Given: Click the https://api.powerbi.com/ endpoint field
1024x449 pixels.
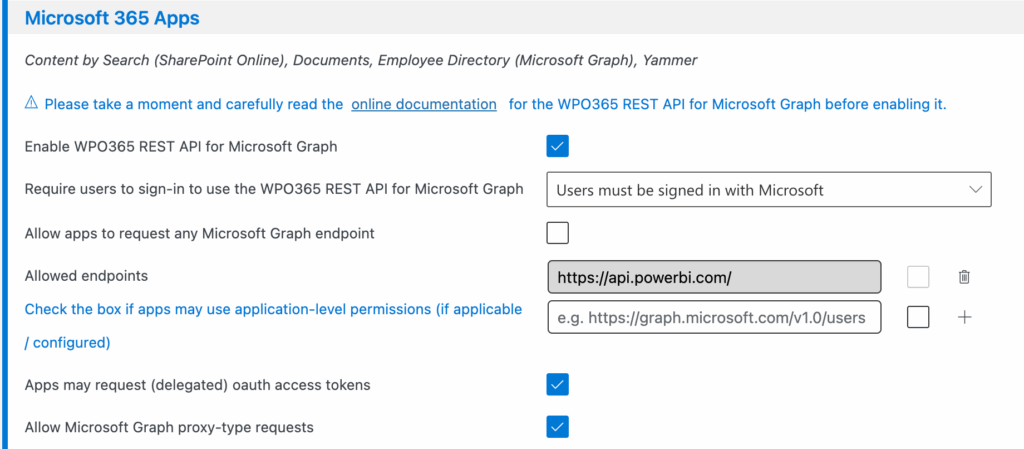Looking at the screenshot, I should coord(714,277).
